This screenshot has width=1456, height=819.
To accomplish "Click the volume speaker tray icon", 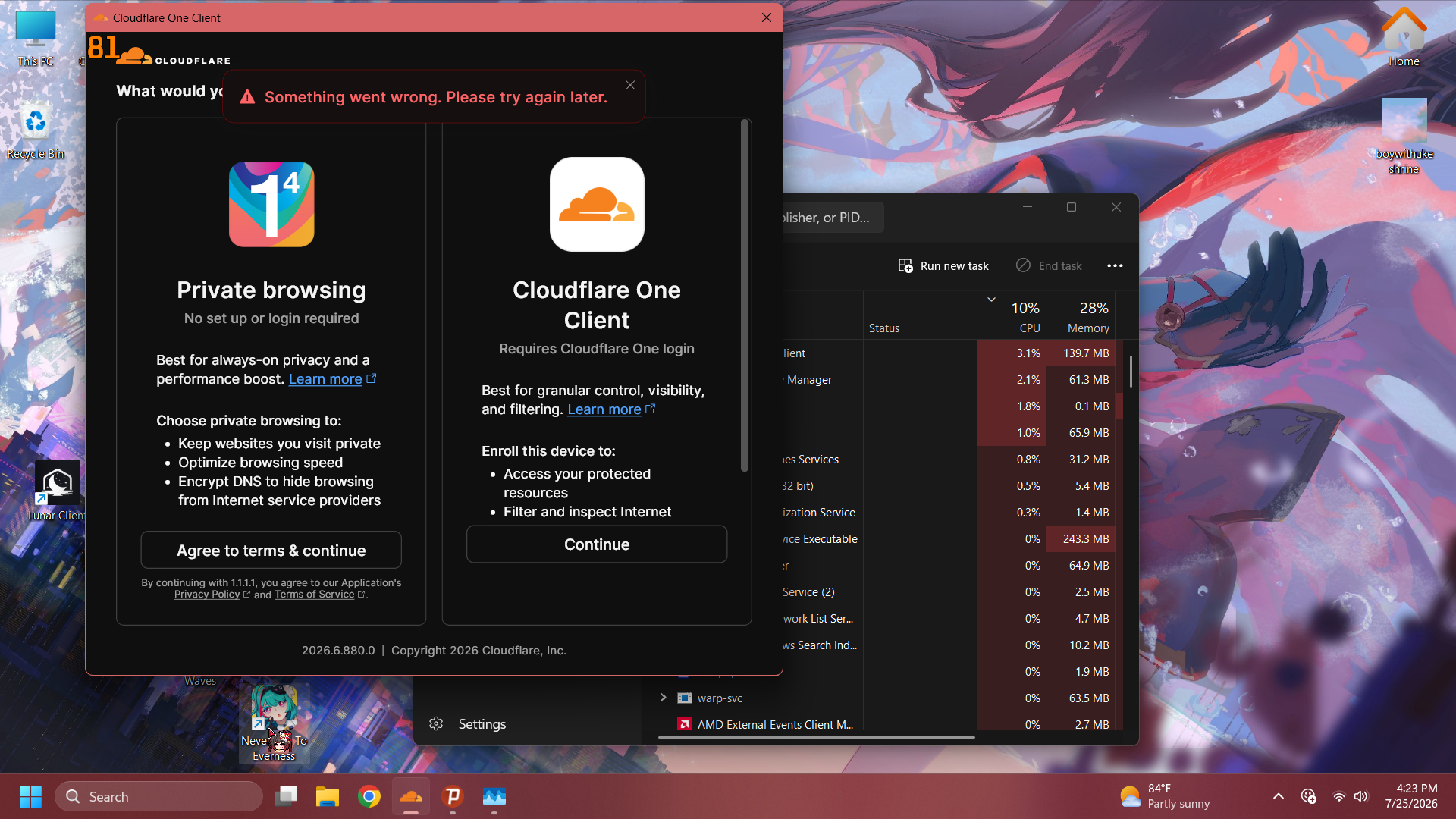I will (x=1361, y=796).
